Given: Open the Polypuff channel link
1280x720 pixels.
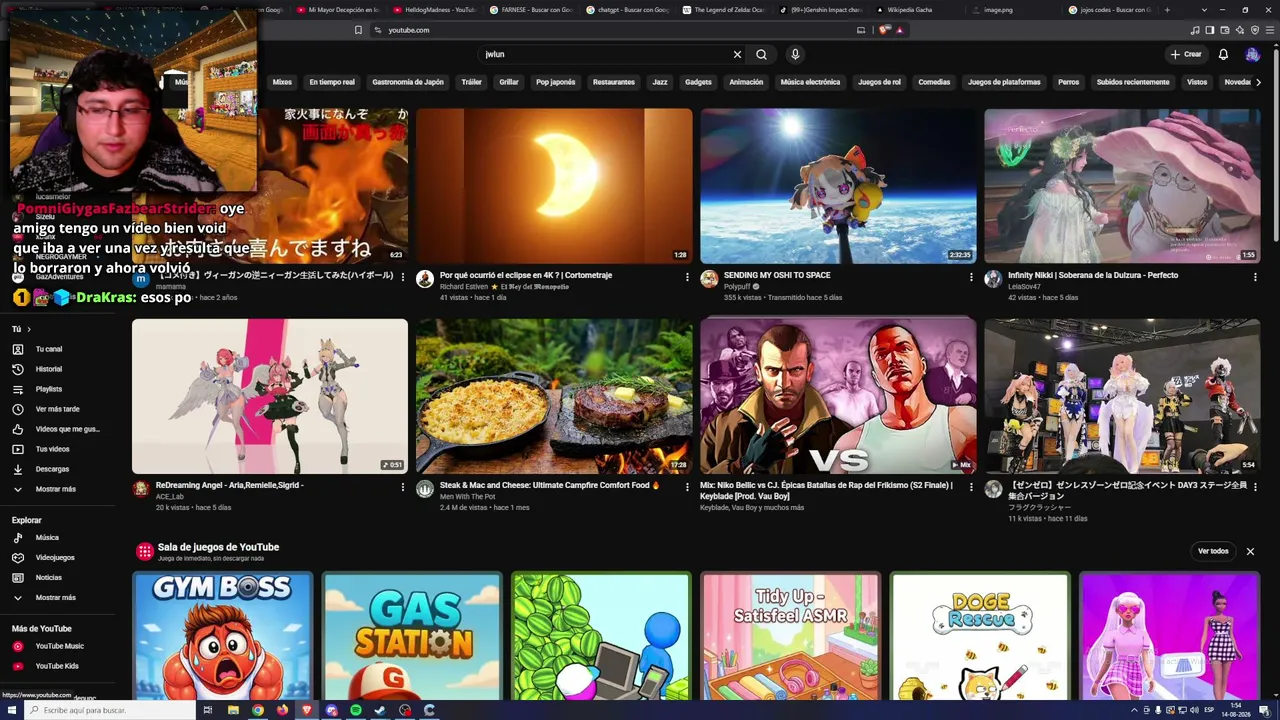Looking at the screenshot, I should tap(735, 287).
